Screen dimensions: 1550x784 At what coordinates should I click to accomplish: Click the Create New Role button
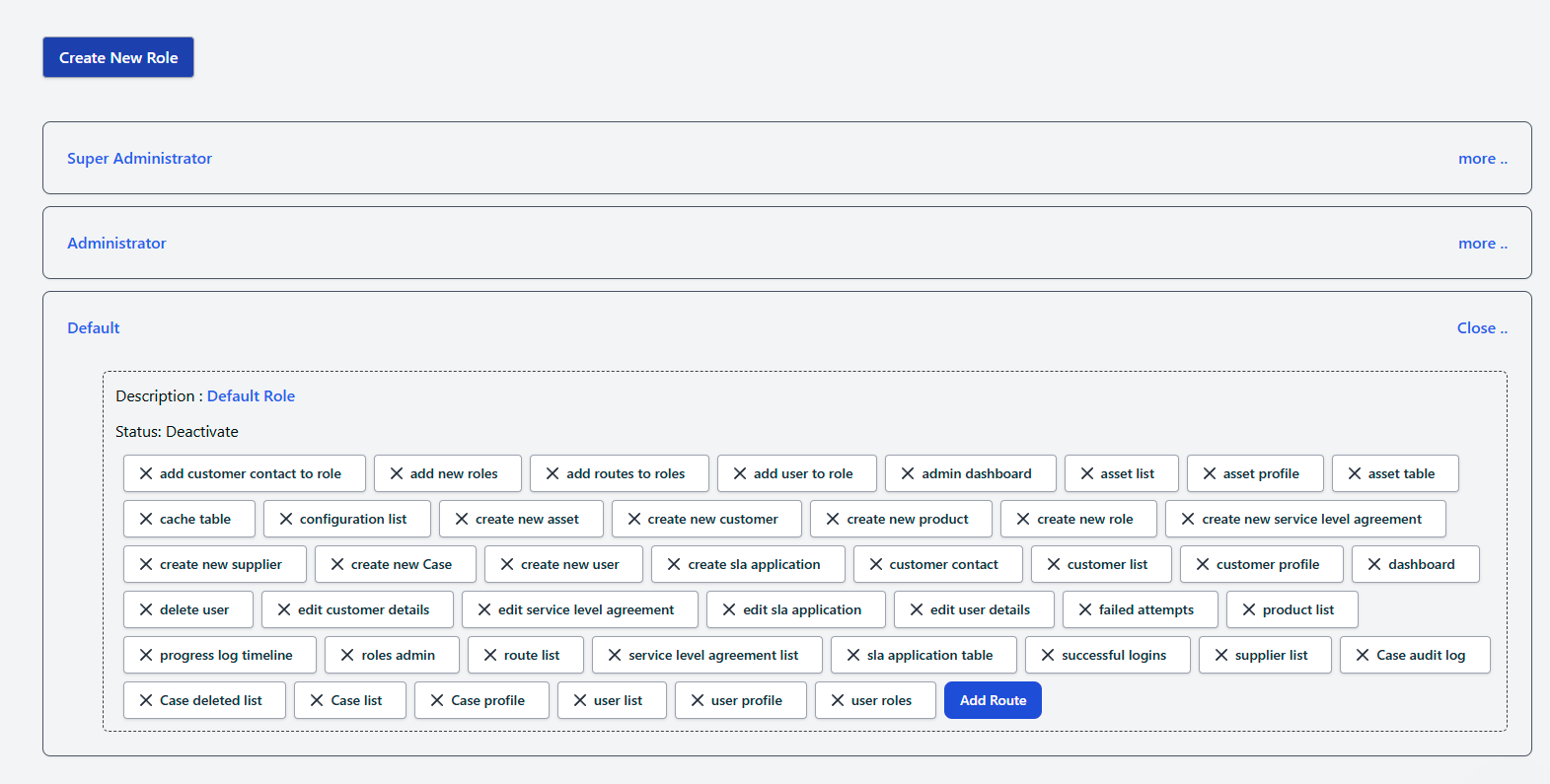click(x=118, y=57)
